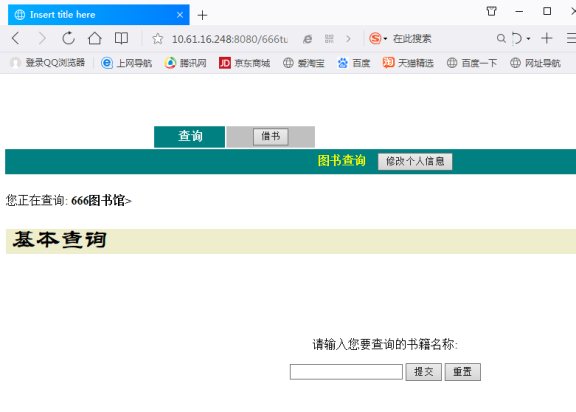The image size is (576, 412).
Task: Click the 修改个人信息 button
Action: click(x=415, y=162)
